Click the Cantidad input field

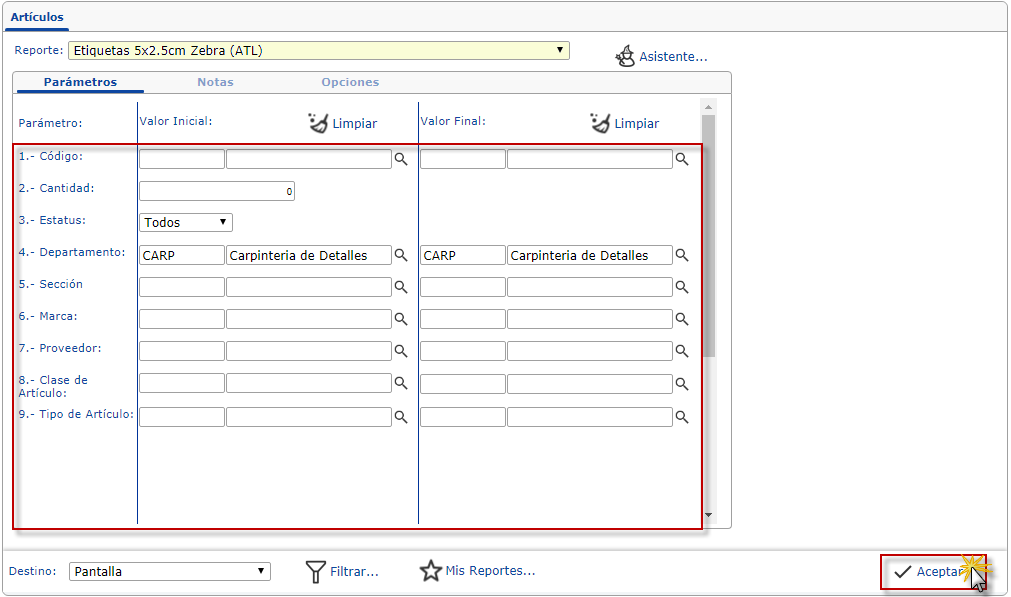pos(216,191)
